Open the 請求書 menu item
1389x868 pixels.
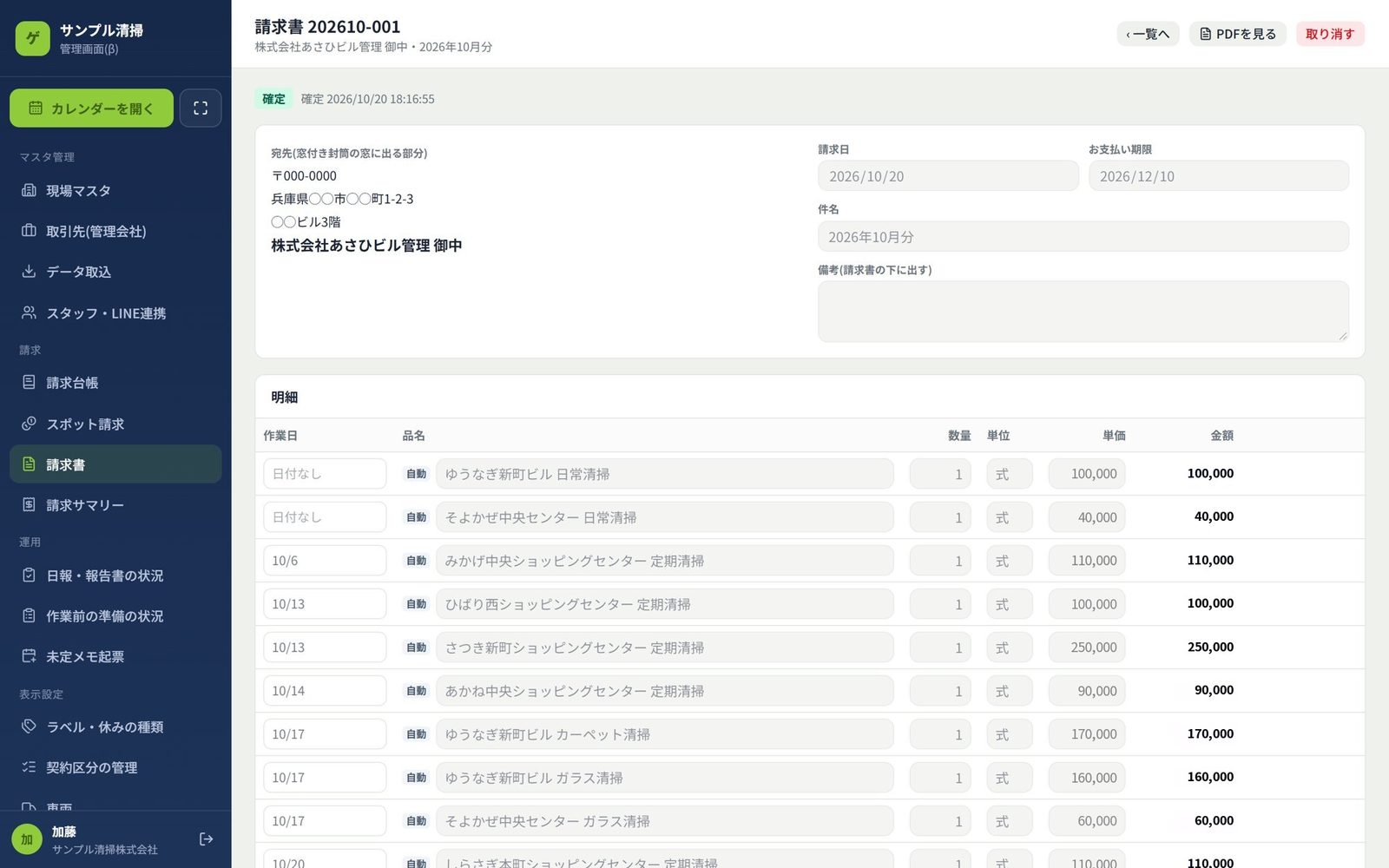(115, 464)
